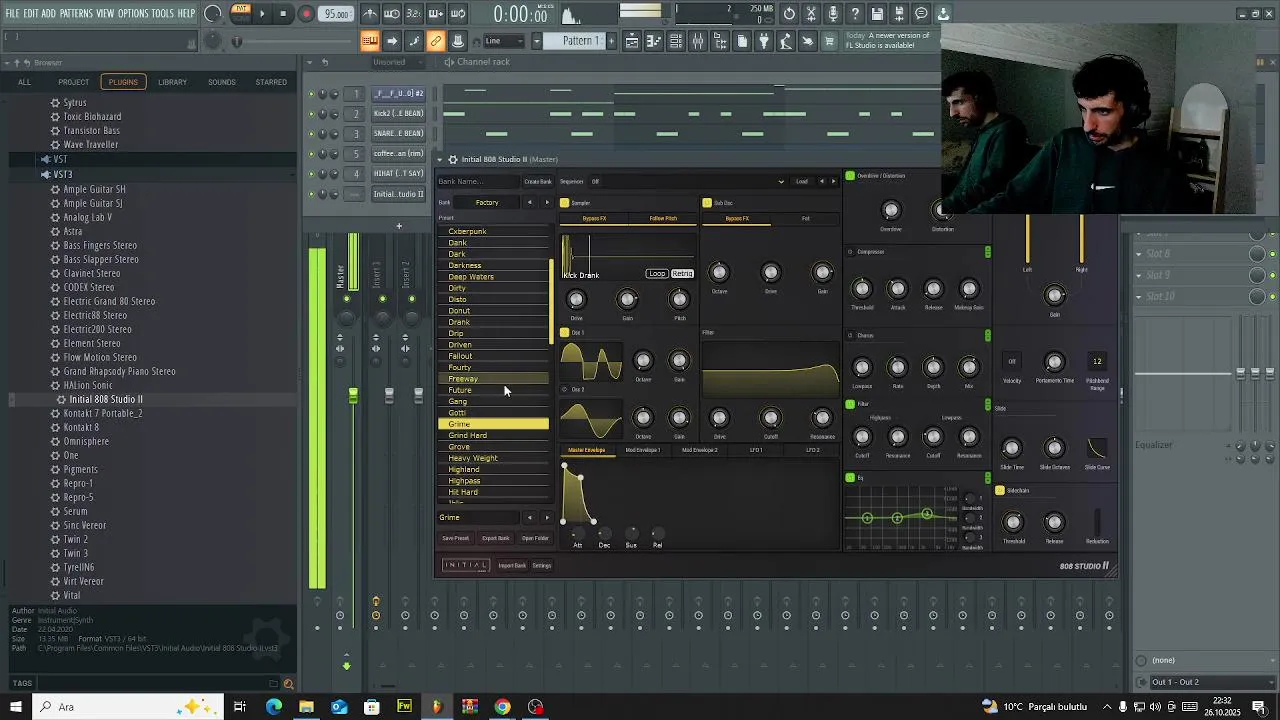
Task: Switch to the SOUNDS browser tab
Action: (x=222, y=82)
